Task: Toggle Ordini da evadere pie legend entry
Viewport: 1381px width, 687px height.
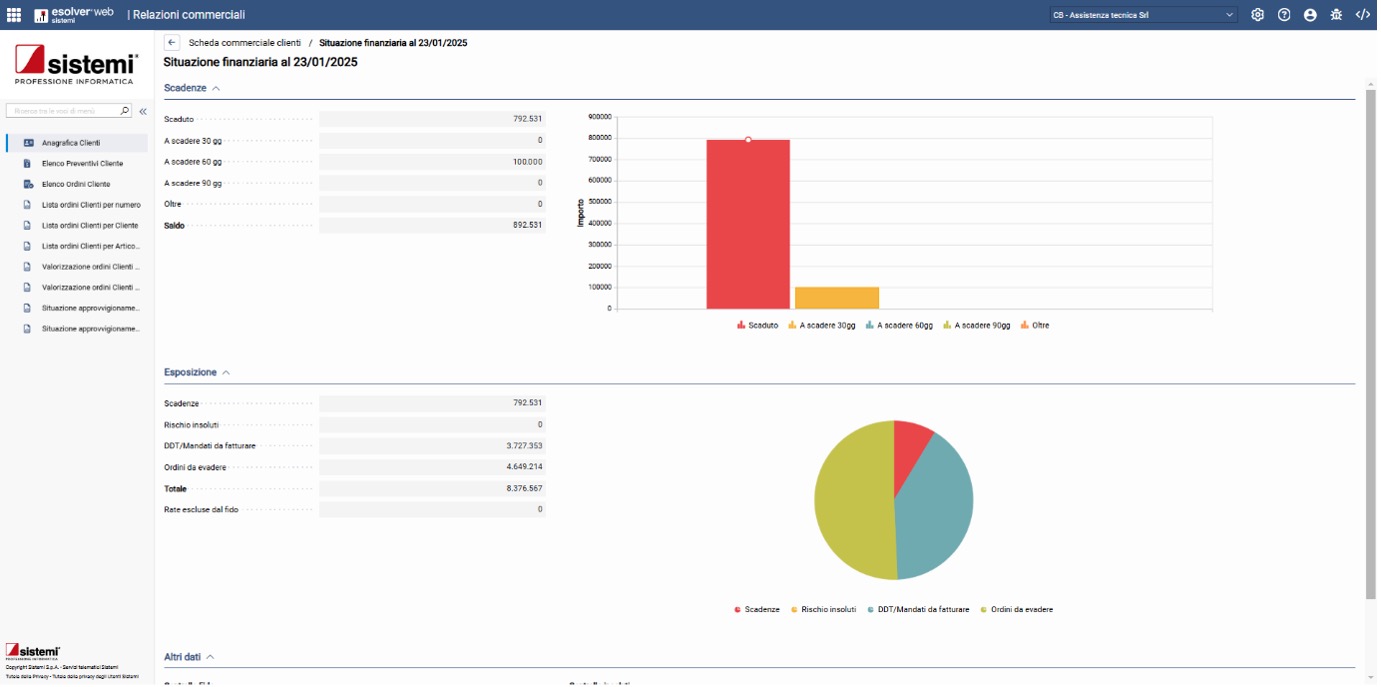Action: coord(1016,610)
